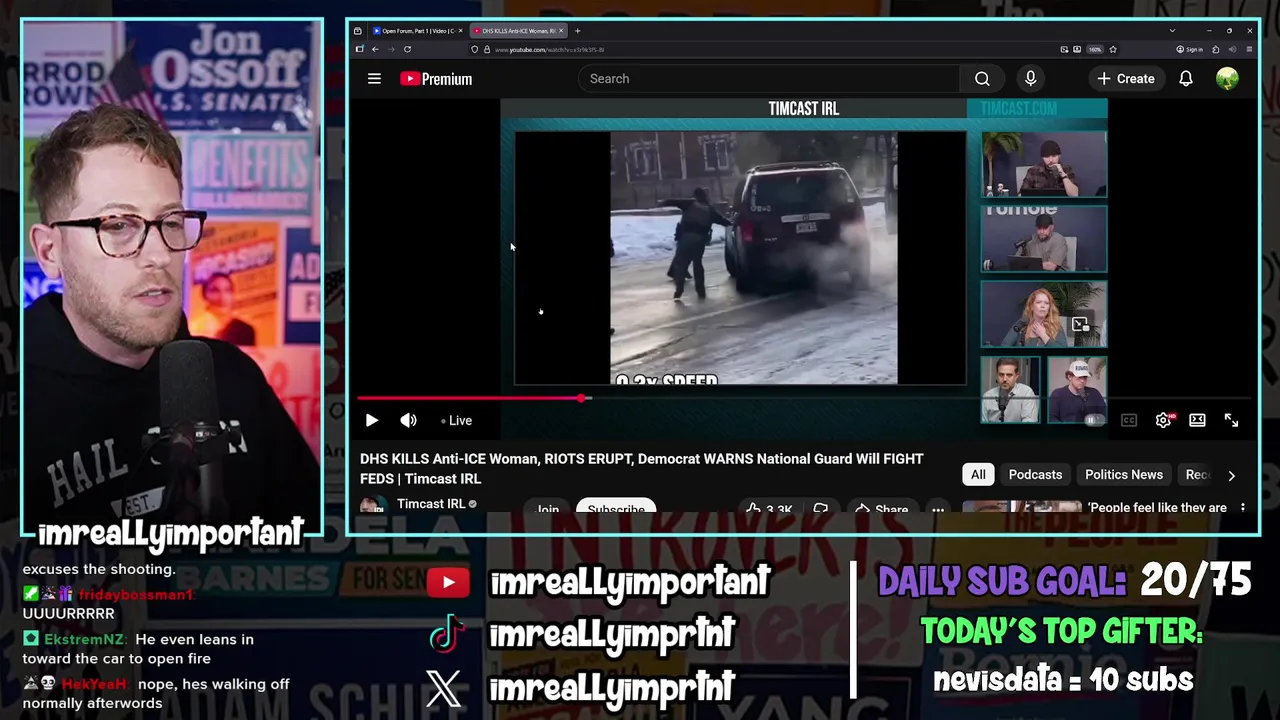
Task: Show site info with the padlock icon
Action: [487, 49]
